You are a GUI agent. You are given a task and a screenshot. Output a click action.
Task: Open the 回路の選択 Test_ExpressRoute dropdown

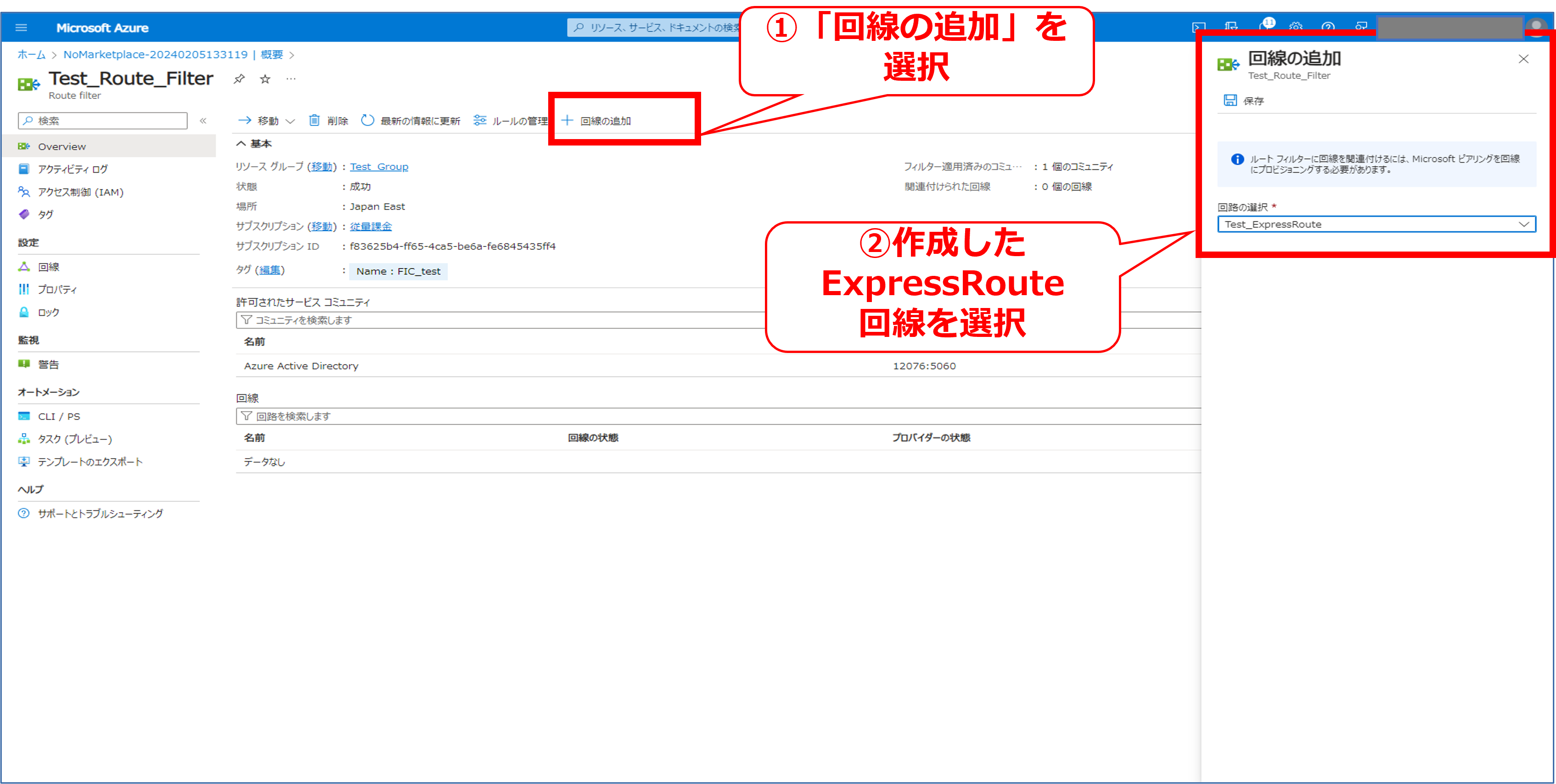pyautogui.click(x=1376, y=224)
